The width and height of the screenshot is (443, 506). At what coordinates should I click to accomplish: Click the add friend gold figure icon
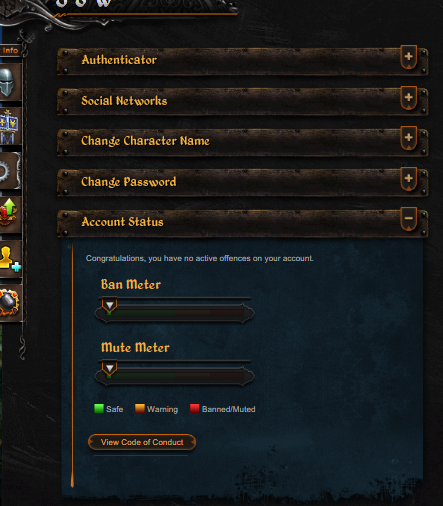(9, 259)
